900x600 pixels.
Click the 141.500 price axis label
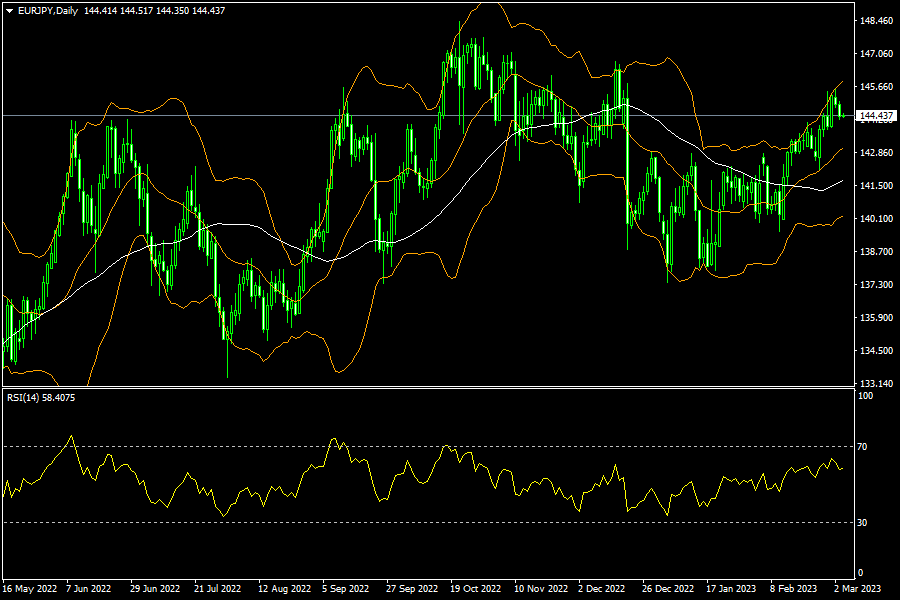pyautogui.click(x=876, y=185)
